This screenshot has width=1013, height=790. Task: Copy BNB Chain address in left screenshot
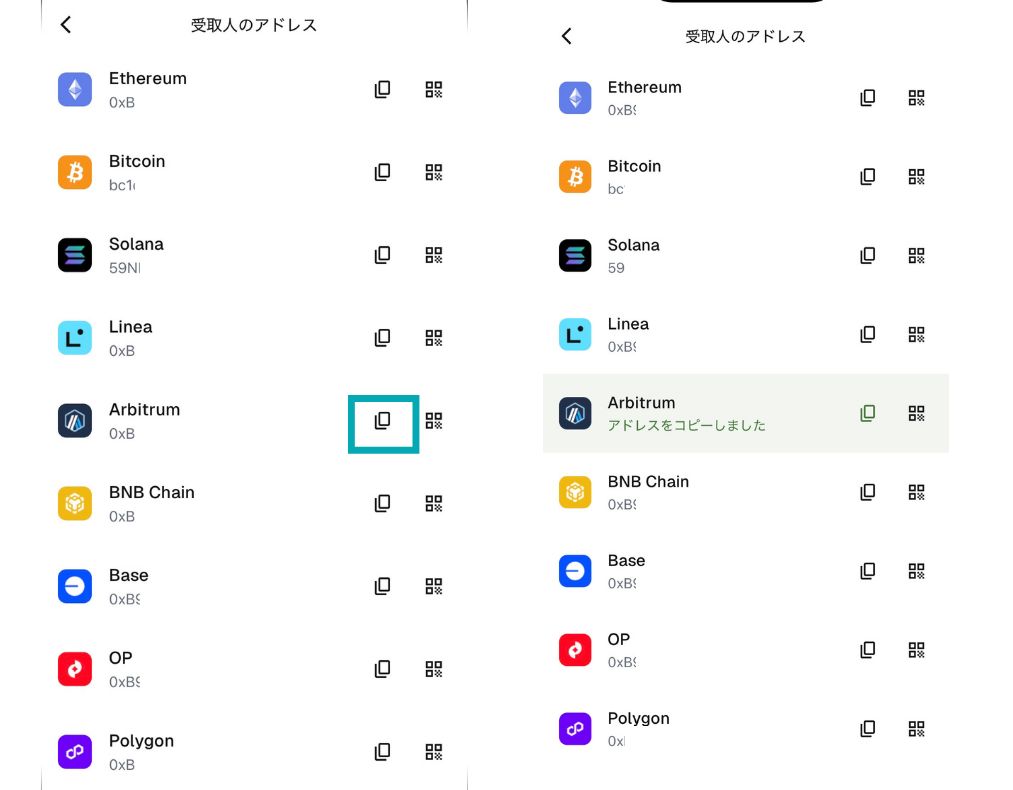[x=382, y=503]
